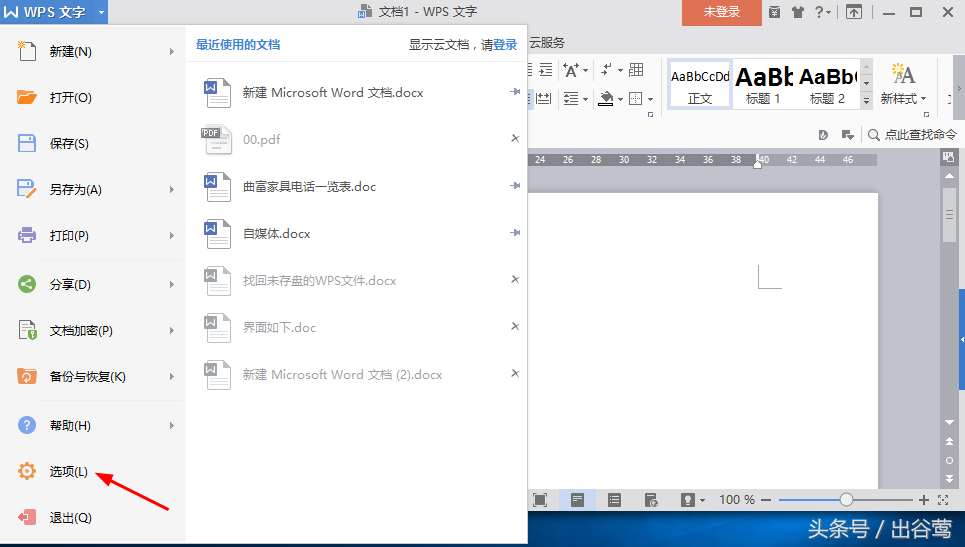Expand the styles gallery more arrow
Viewport: 965px width, 547px height.
coord(867,102)
